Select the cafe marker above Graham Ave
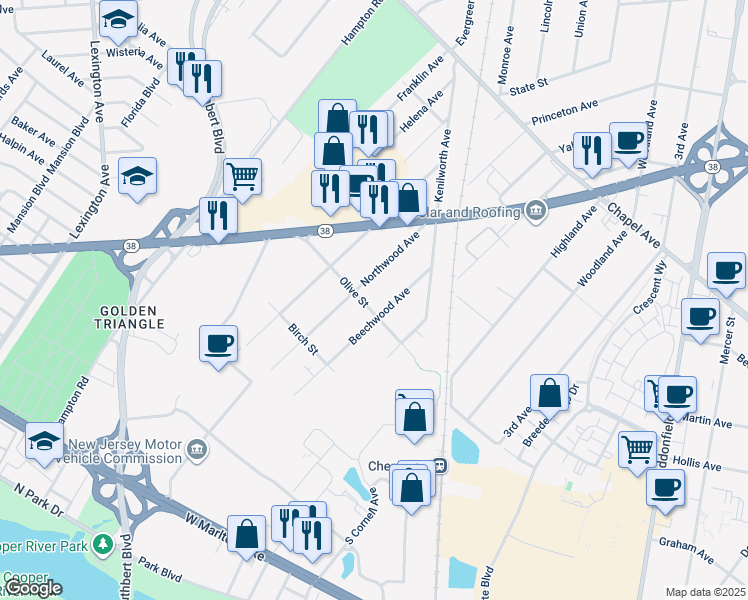Image resolution: width=748 pixels, height=600 pixels. (665, 490)
